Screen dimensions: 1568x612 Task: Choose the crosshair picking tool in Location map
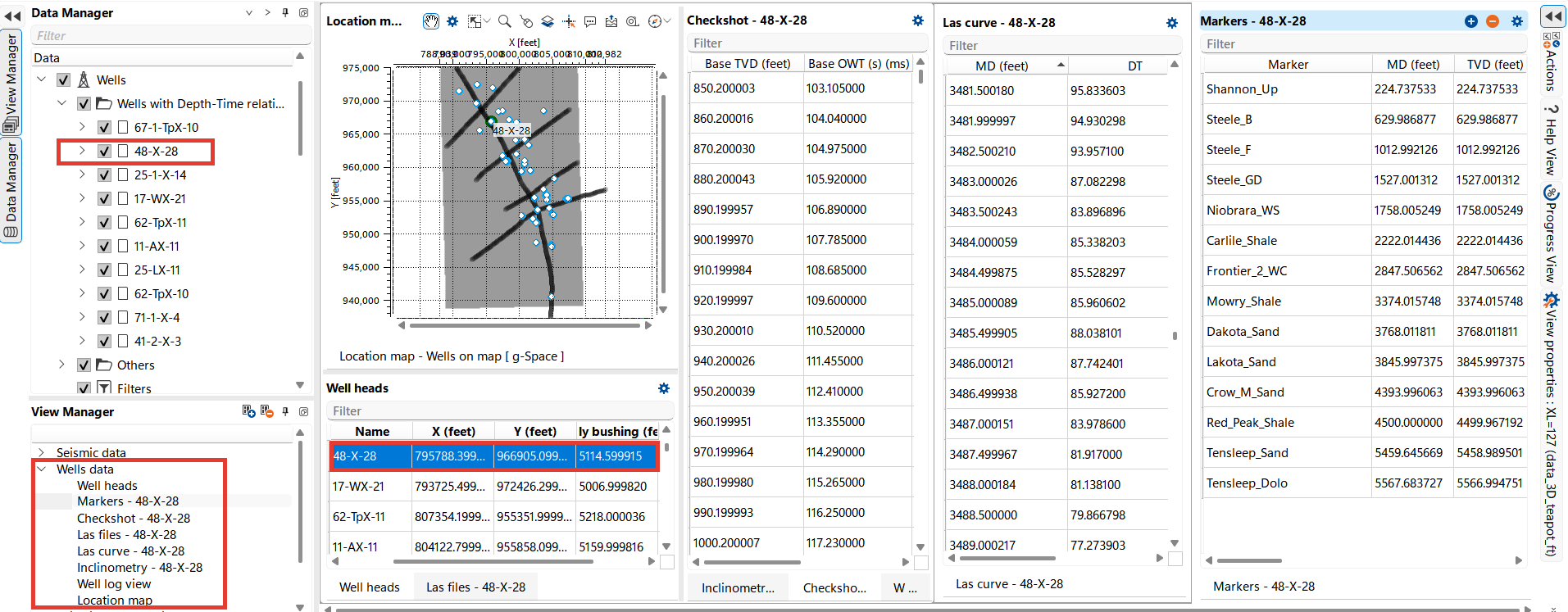(x=569, y=21)
